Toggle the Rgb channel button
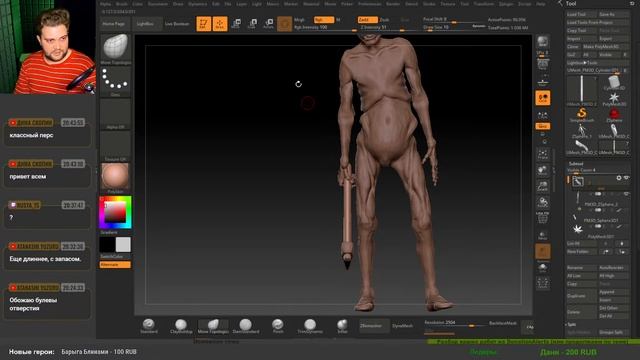This screenshot has width=640, height=360. 324,20
